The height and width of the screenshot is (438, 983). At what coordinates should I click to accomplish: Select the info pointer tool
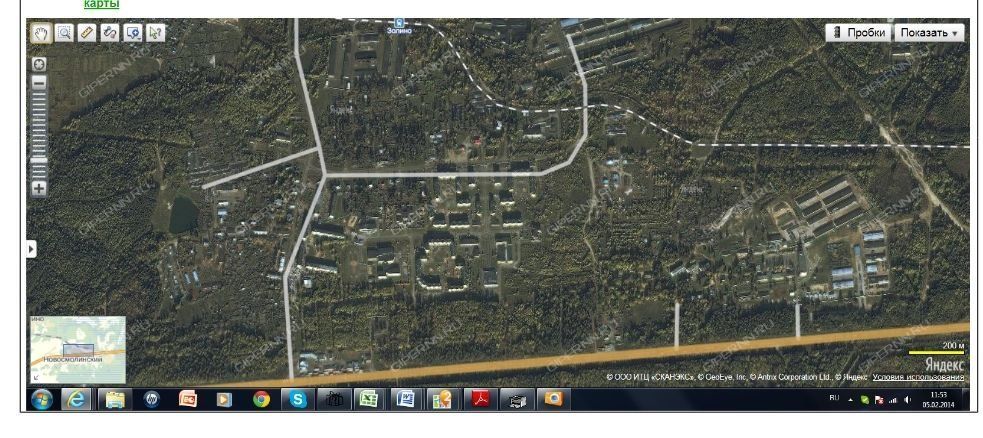pyautogui.click(x=155, y=32)
